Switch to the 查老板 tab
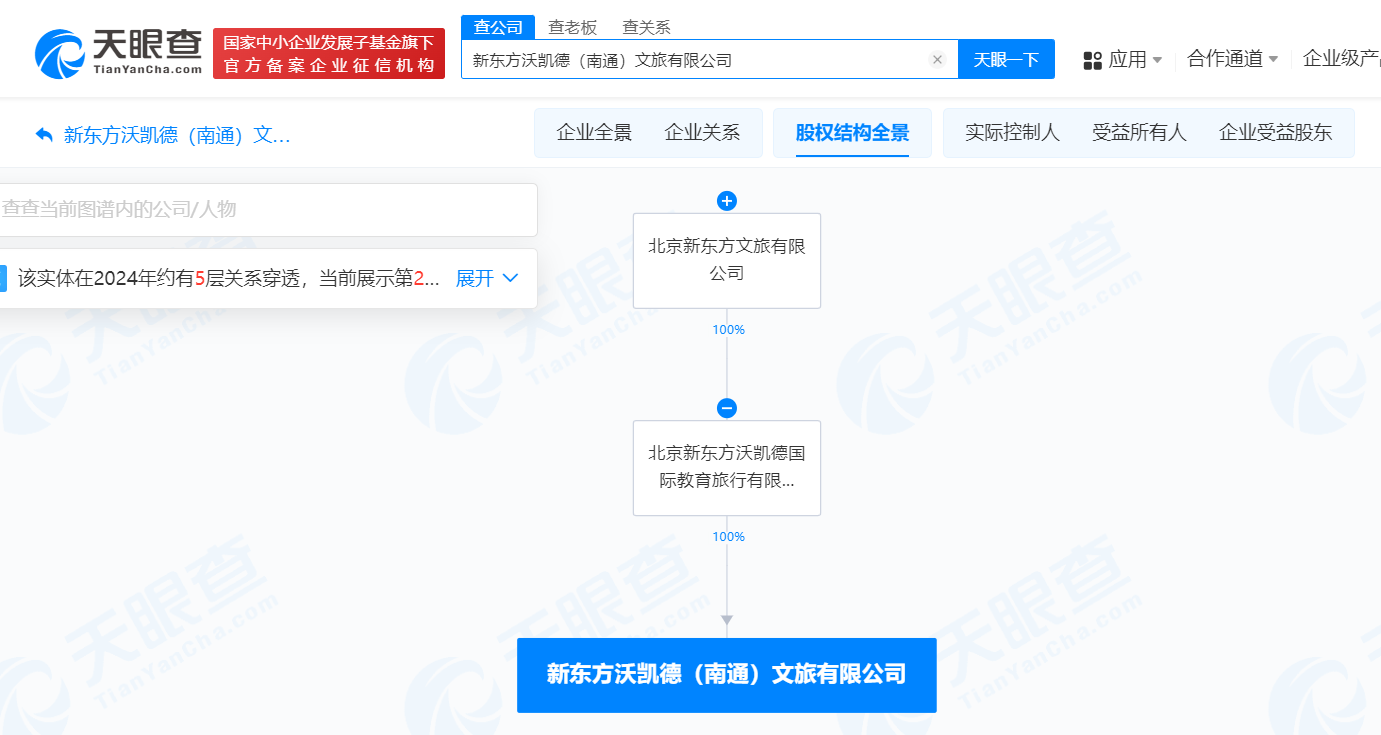 (x=572, y=27)
